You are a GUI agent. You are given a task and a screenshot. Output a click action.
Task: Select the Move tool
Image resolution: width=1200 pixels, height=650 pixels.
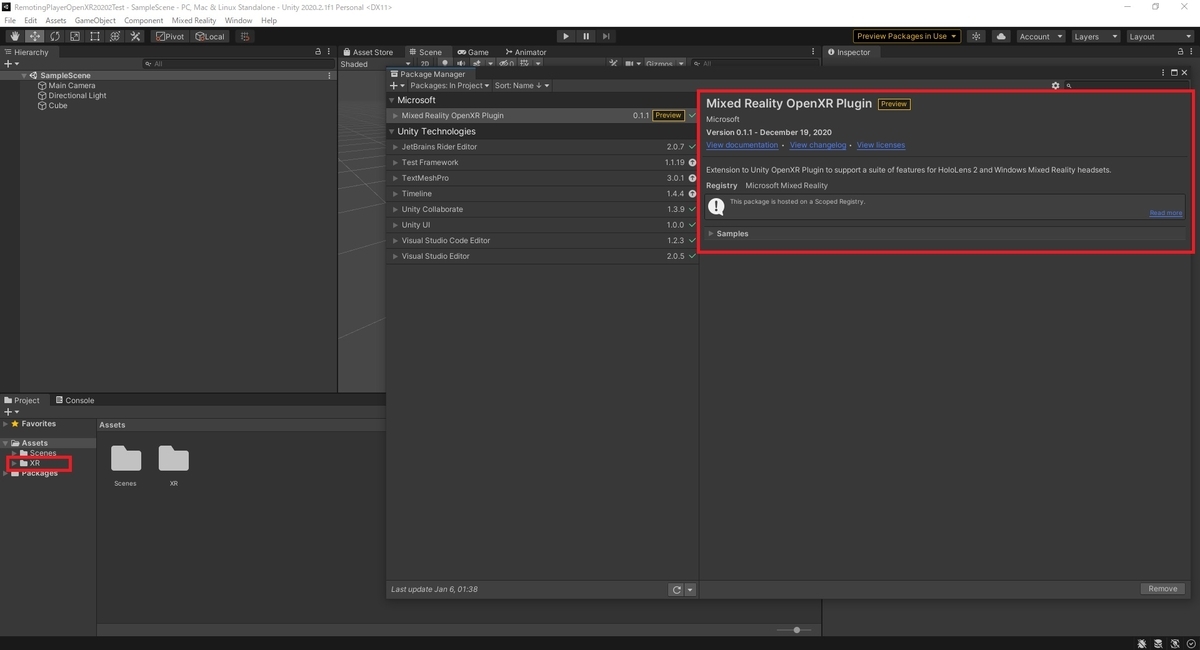tap(35, 36)
